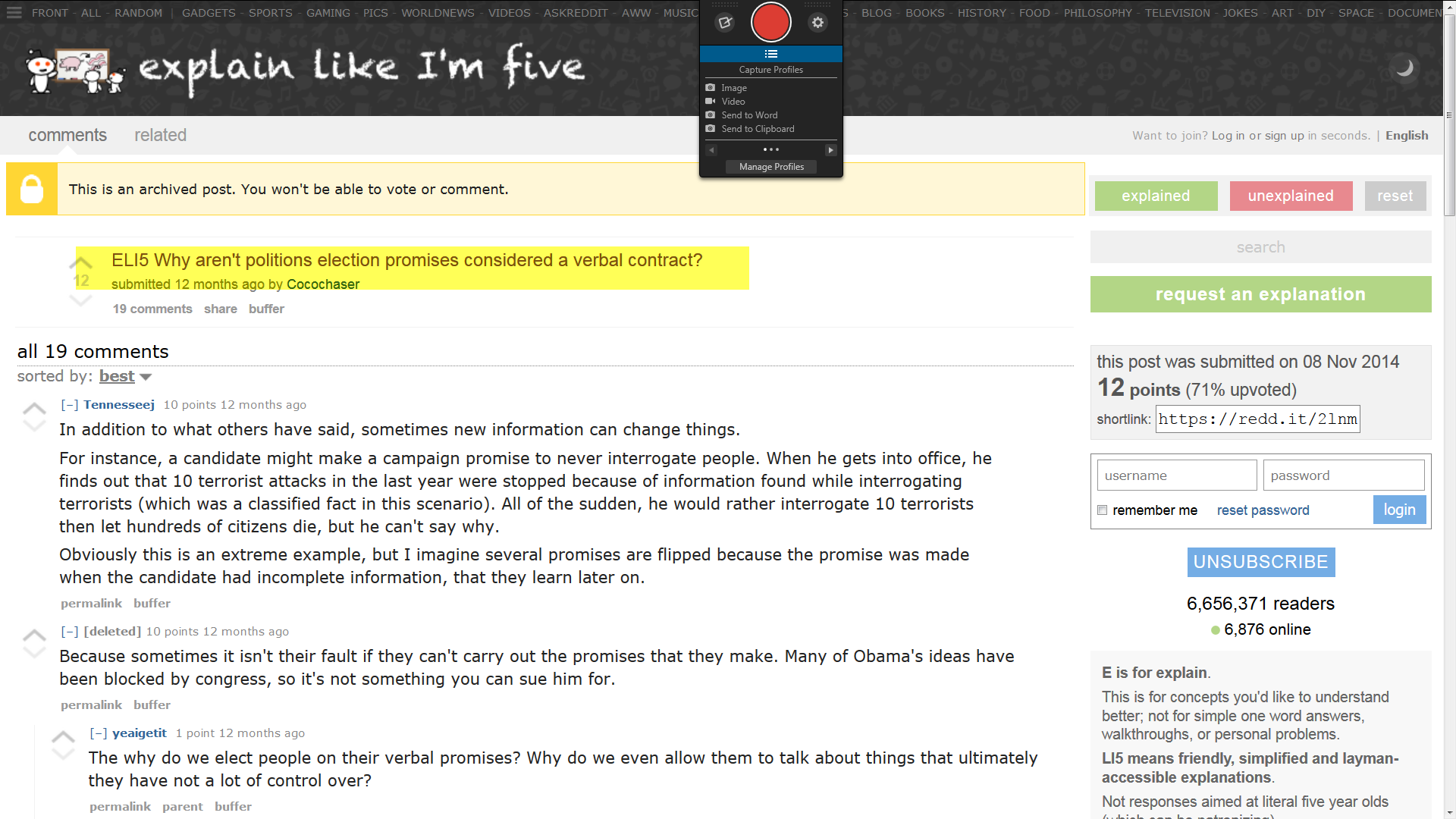
Task: Collapse yeaigetit's reply
Action: point(98,733)
